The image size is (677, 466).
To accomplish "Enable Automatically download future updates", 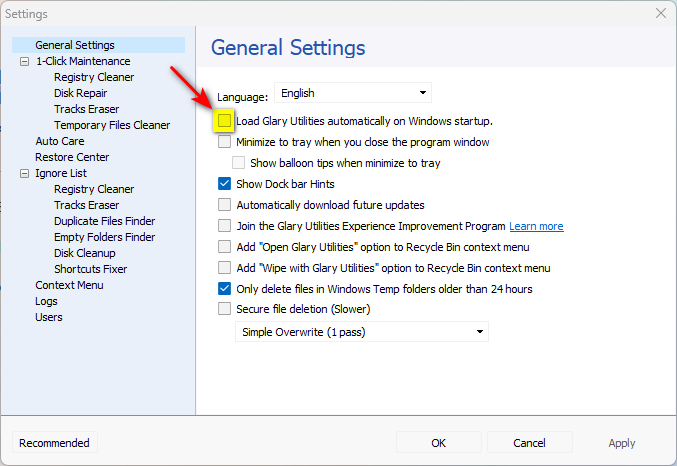I will 225,205.
